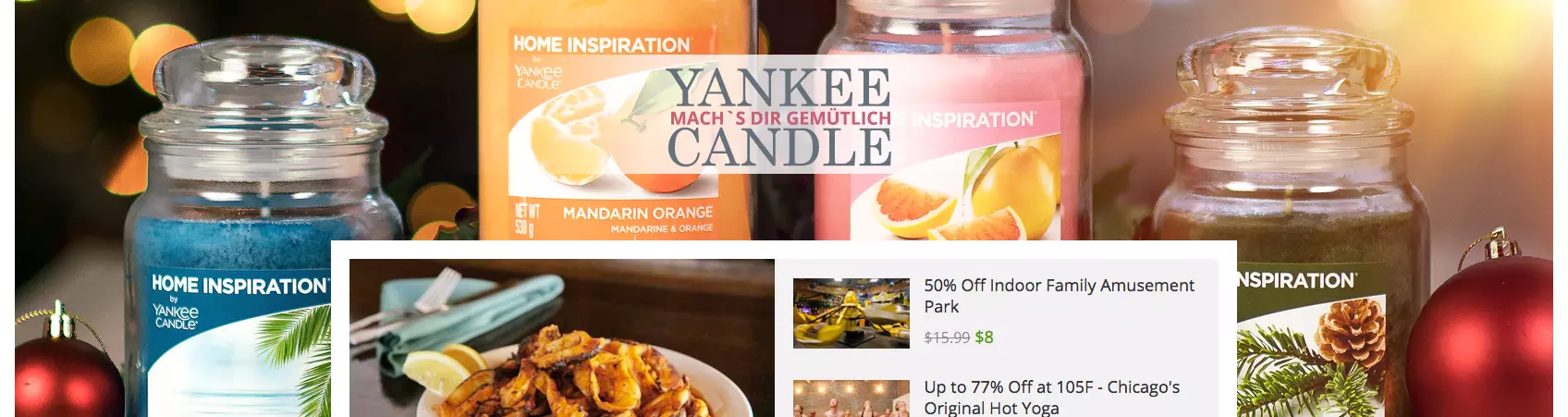Screen dimensions: 1568x417
Task: Open the Up to 77% Off at 105F hot yoga deal
Action: [x=1051, y=398]
